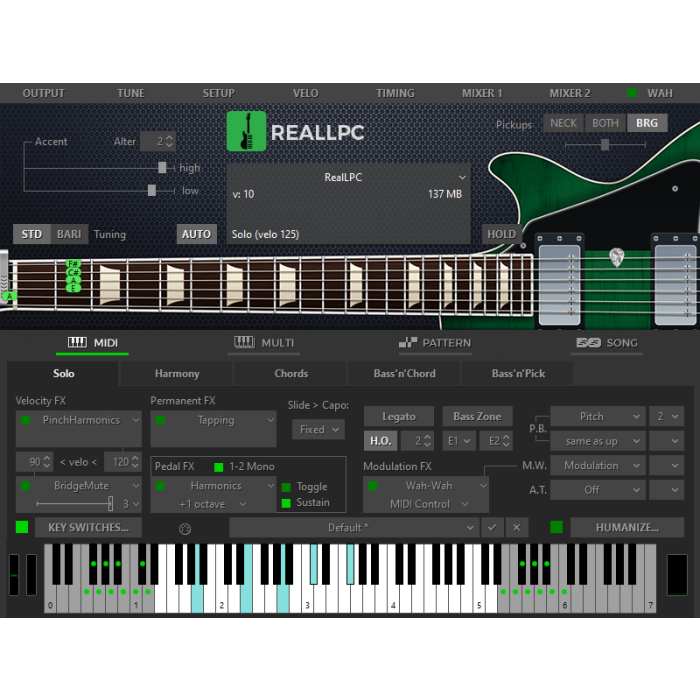Viewport: 700px width, 700px height.
Task: Switch to the Bass'n'Chord tab
Action: [x=404, y=373]
